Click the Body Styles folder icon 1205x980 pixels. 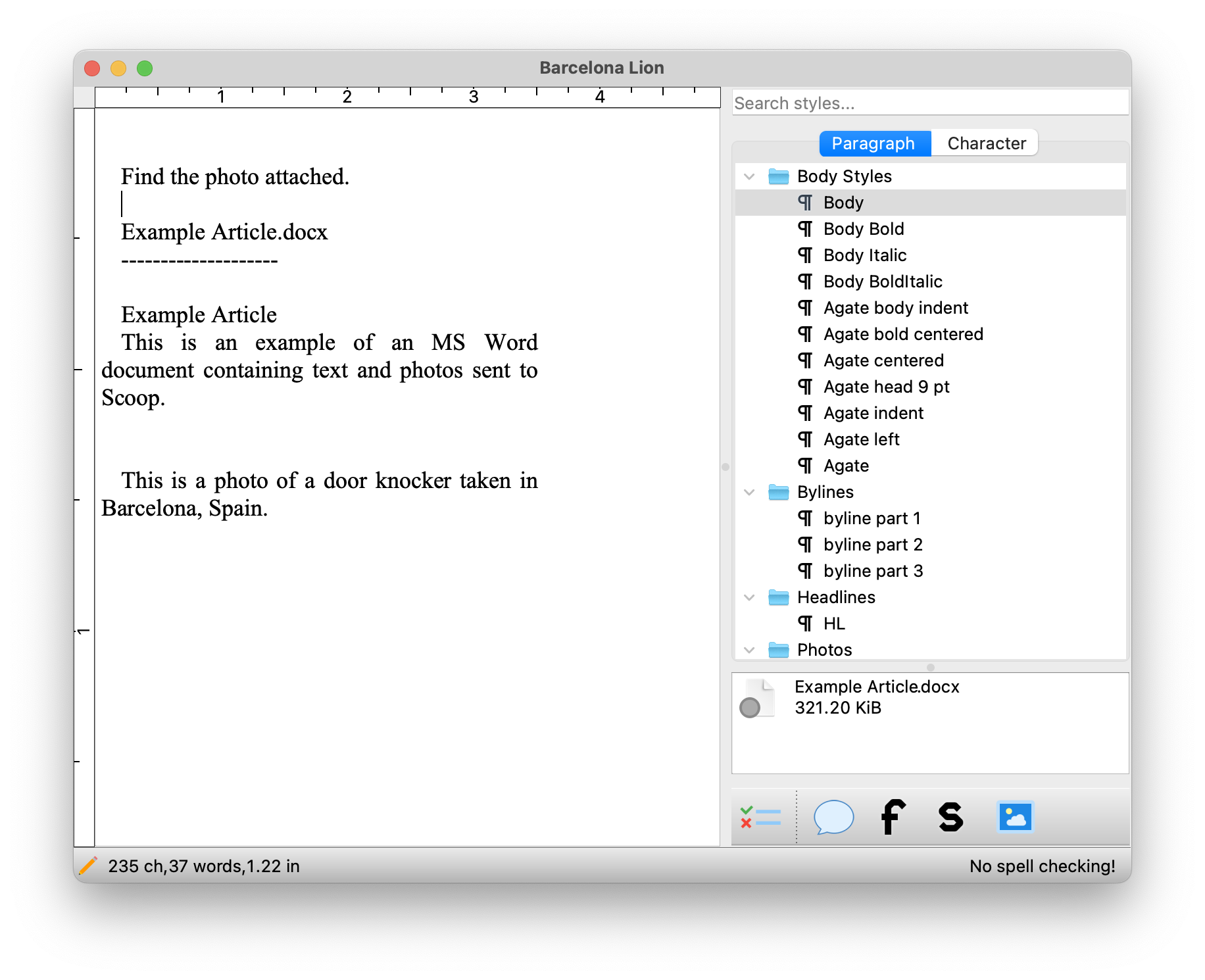[x=778, y=176]
